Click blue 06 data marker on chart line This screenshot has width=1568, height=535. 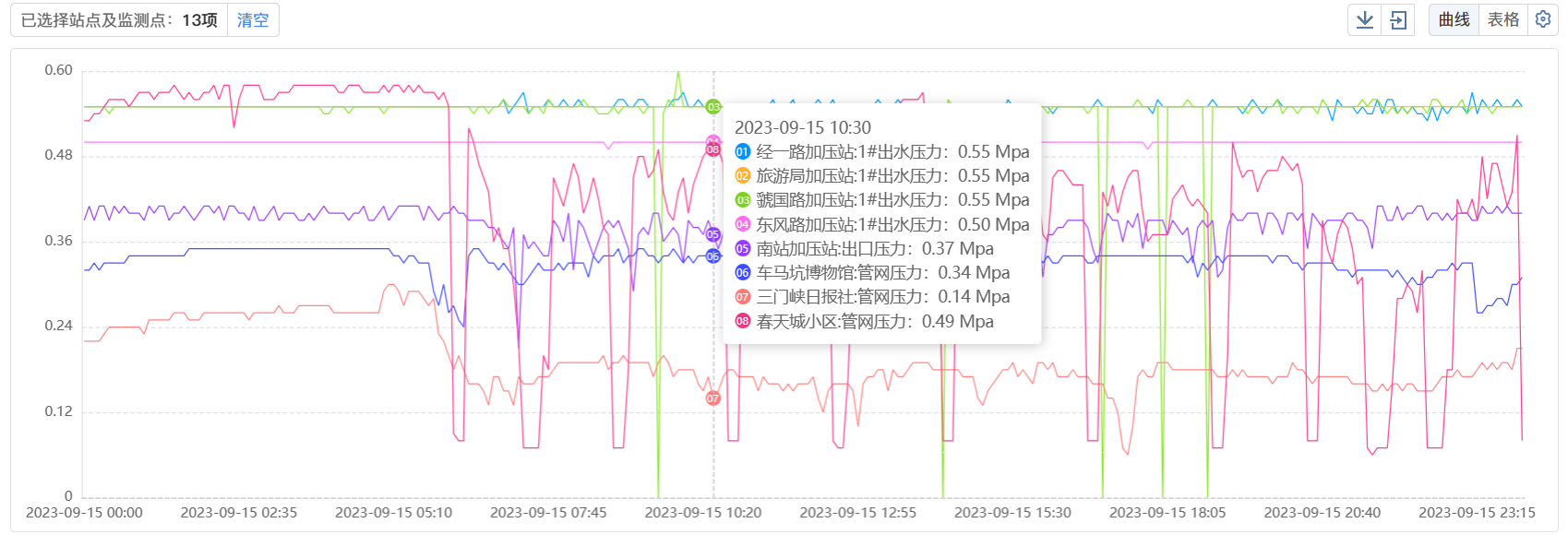click(712, 256)
